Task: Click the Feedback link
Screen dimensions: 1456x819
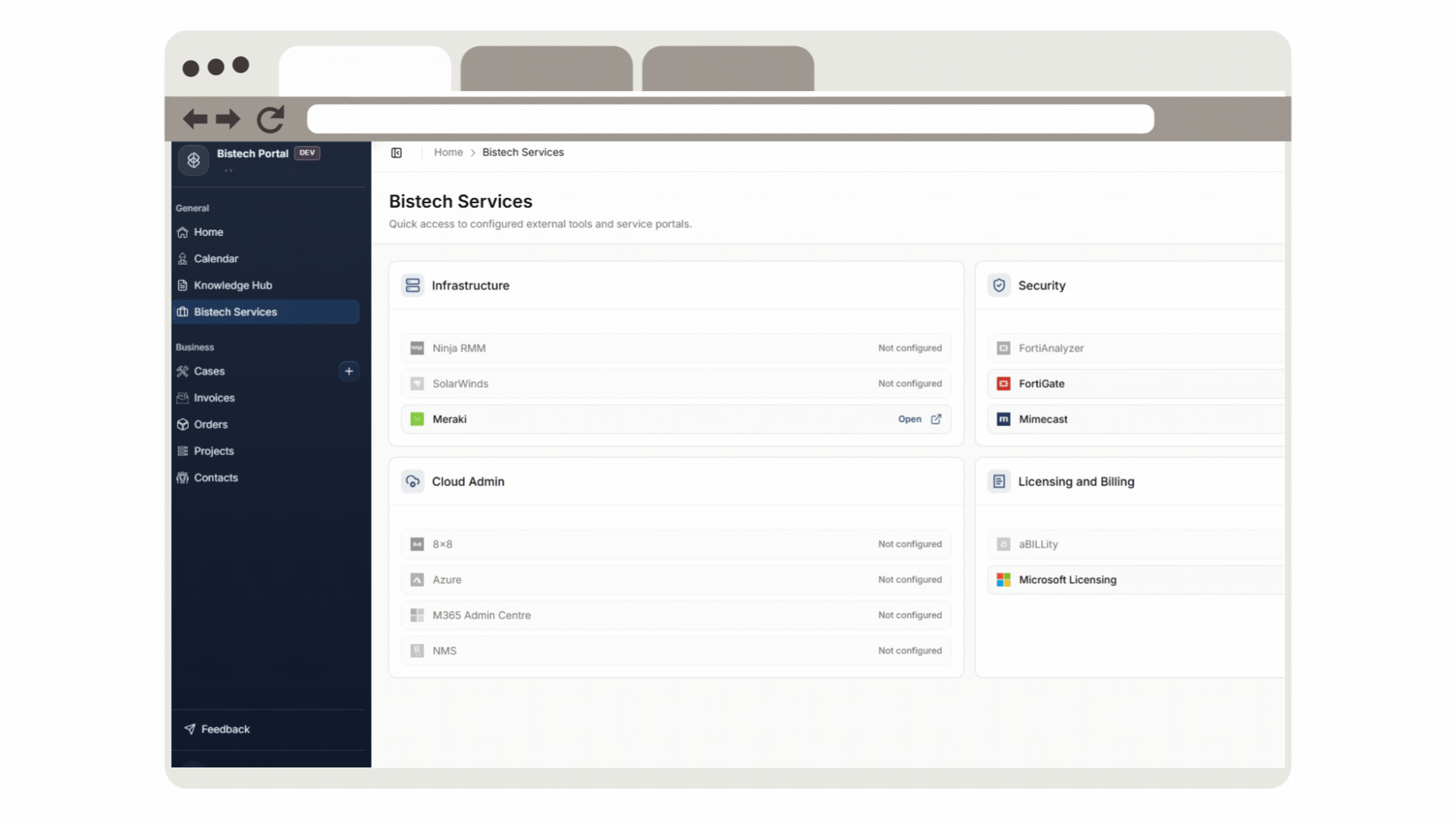Action: click(x=217, y=729)
